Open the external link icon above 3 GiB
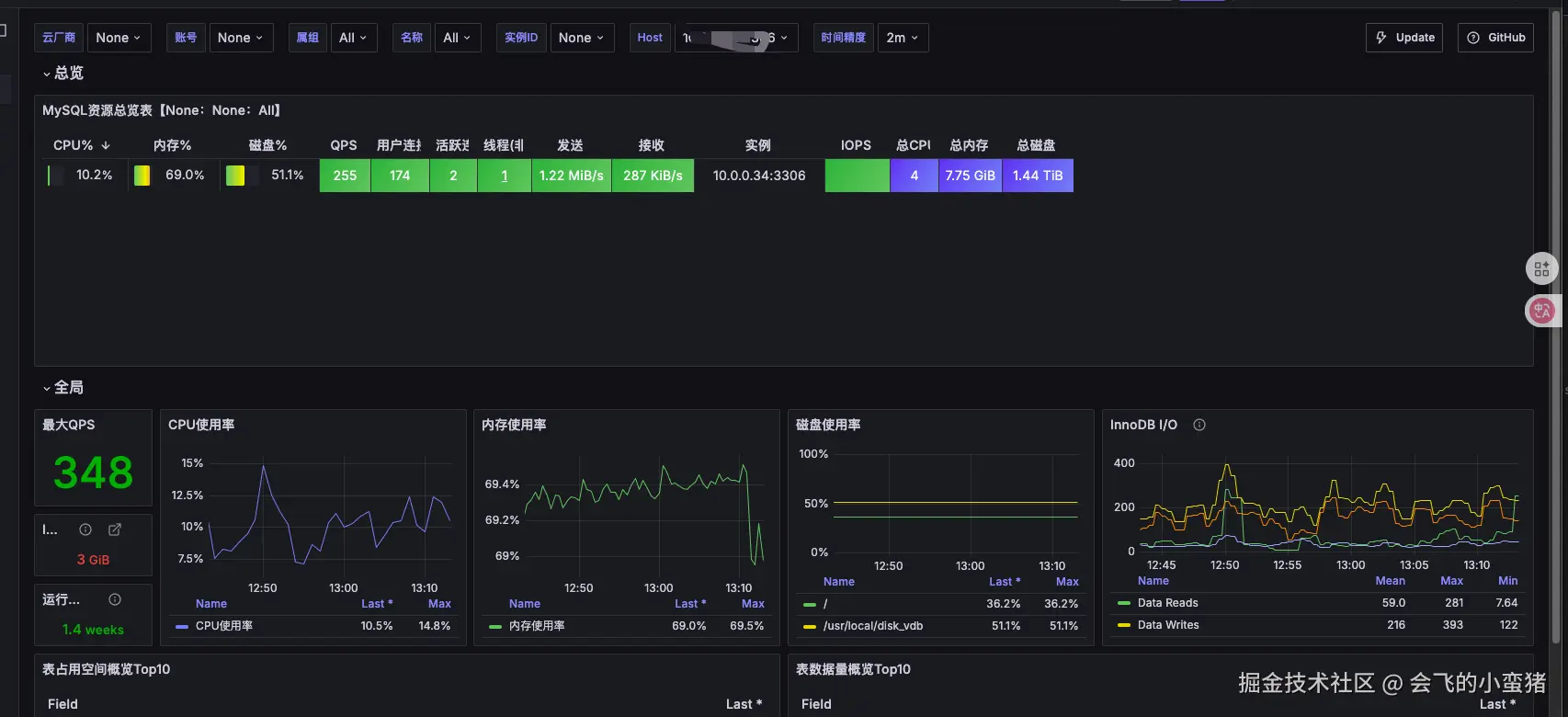The image size is (1568, 717). point(115,529)
